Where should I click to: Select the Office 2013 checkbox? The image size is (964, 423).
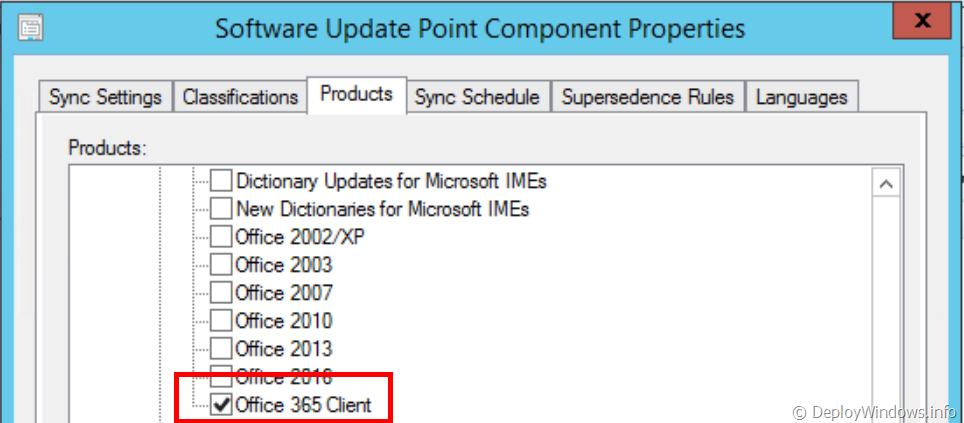click(221, 350)
